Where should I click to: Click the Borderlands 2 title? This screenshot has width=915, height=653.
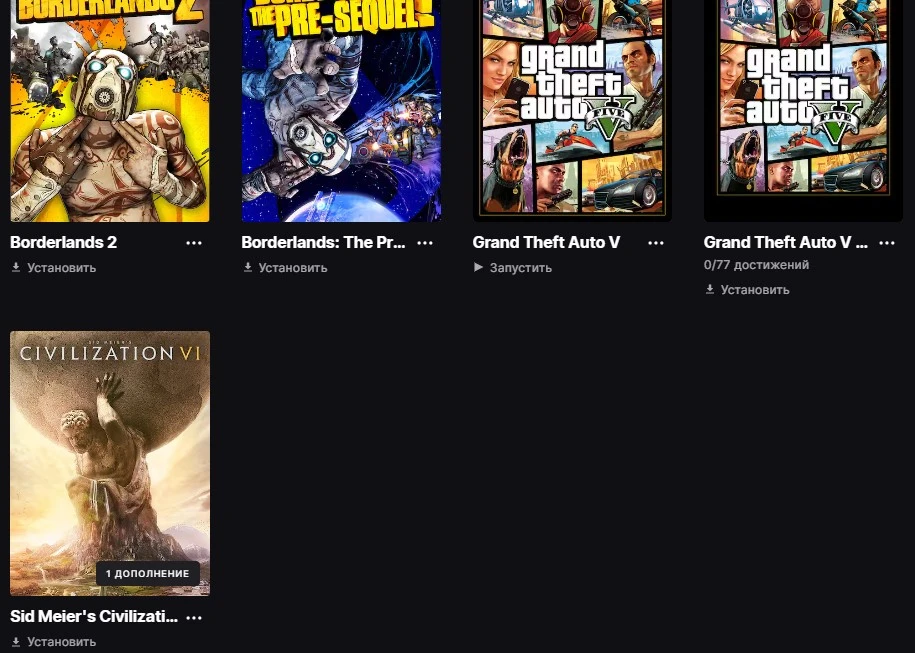[64, 242]
